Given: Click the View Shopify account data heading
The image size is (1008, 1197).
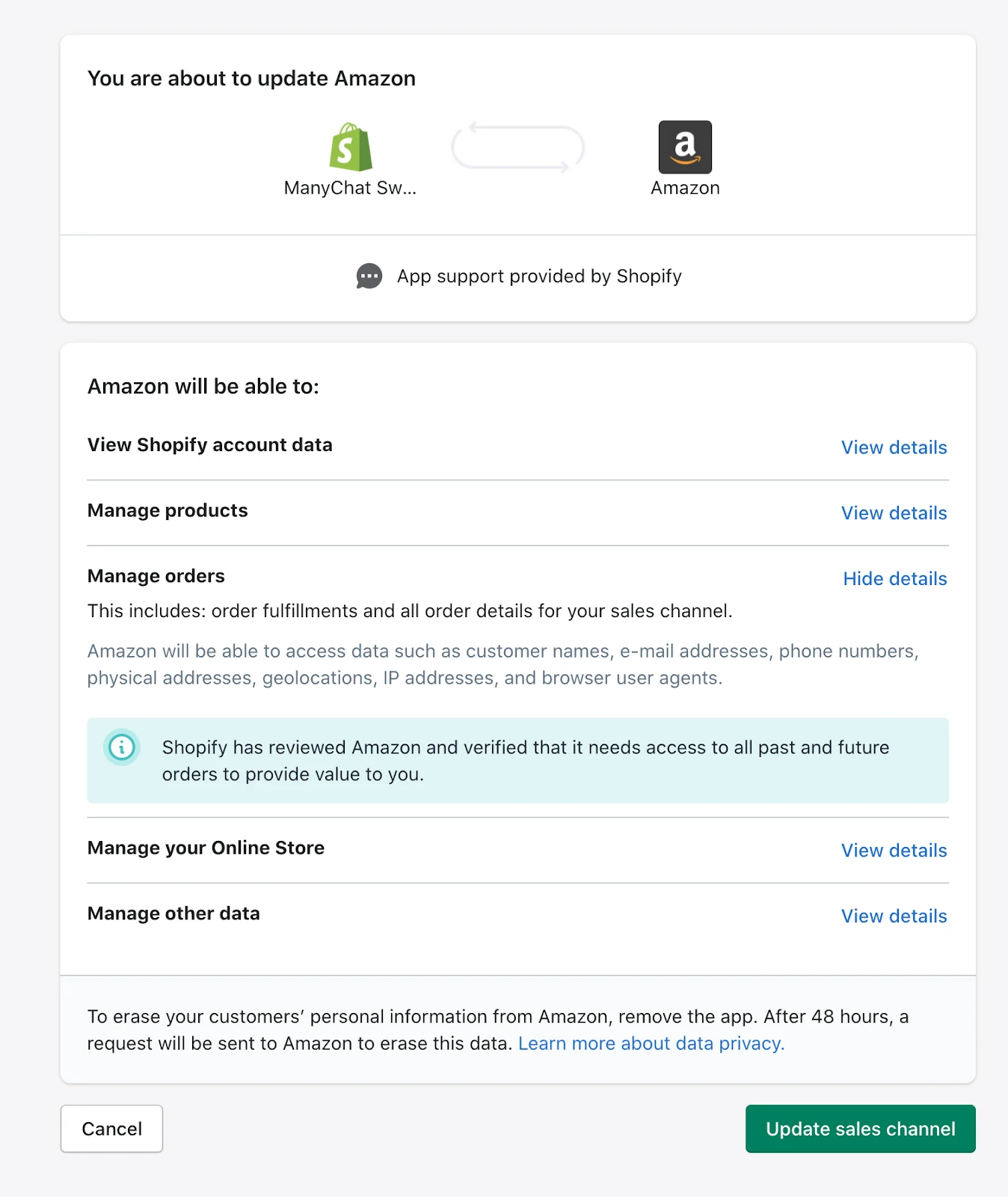Looking at the screenshot, I should point(210,445).
